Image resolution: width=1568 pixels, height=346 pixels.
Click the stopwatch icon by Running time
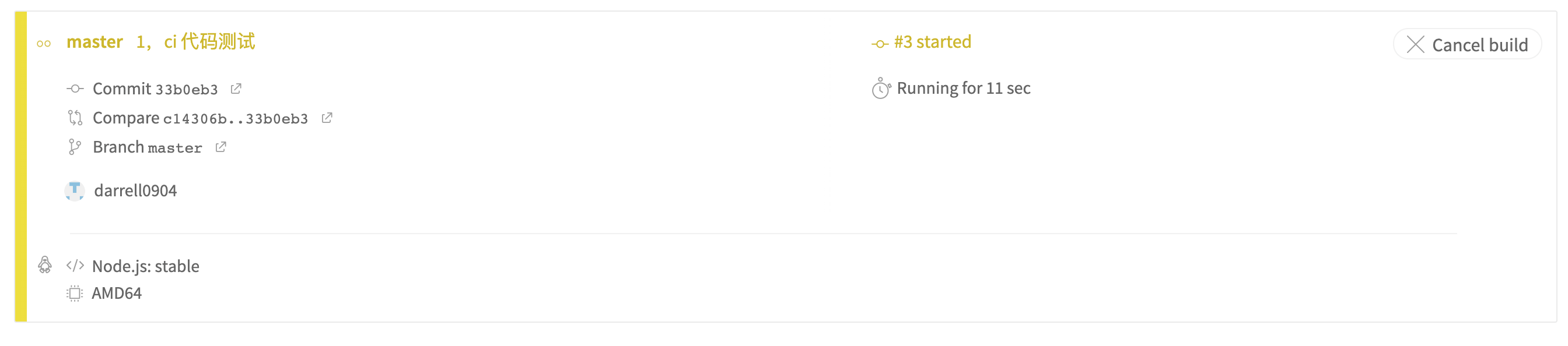click(x=881, y=89)
